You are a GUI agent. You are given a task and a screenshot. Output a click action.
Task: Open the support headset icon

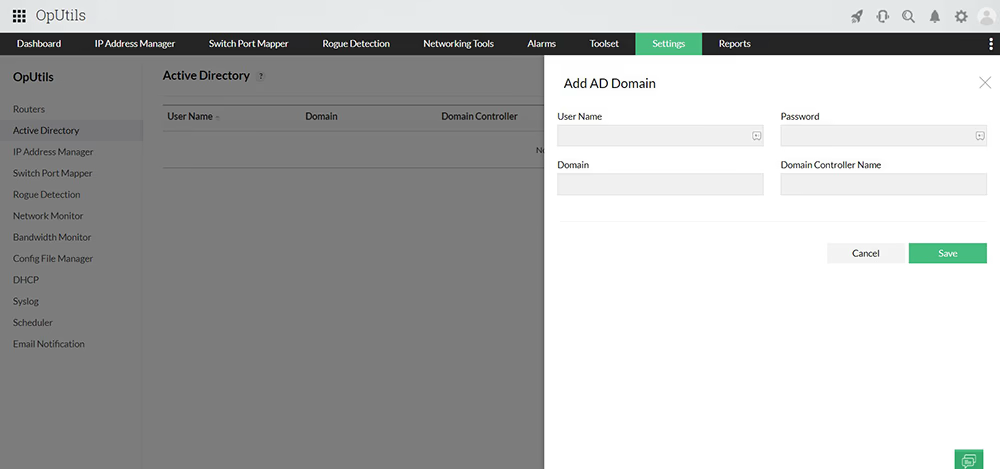(x=883, y=17)
